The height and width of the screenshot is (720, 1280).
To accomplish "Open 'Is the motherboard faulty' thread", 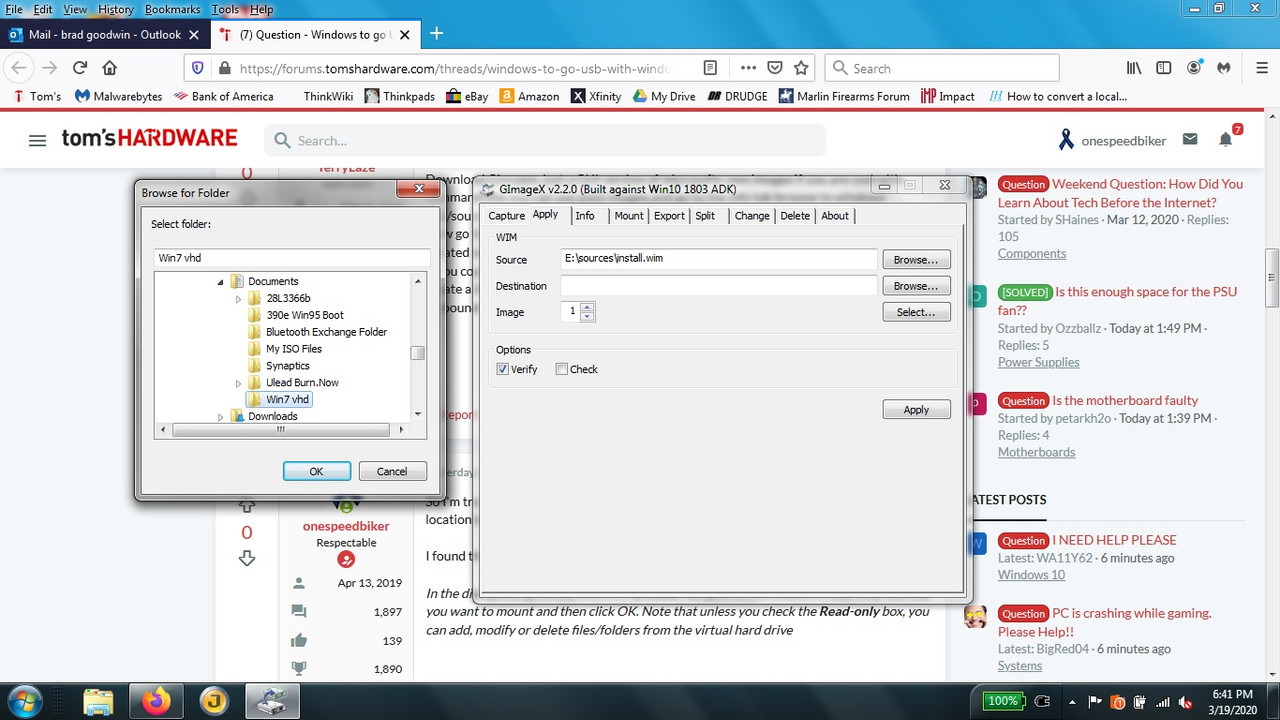I will click(x=1125, y=400).
